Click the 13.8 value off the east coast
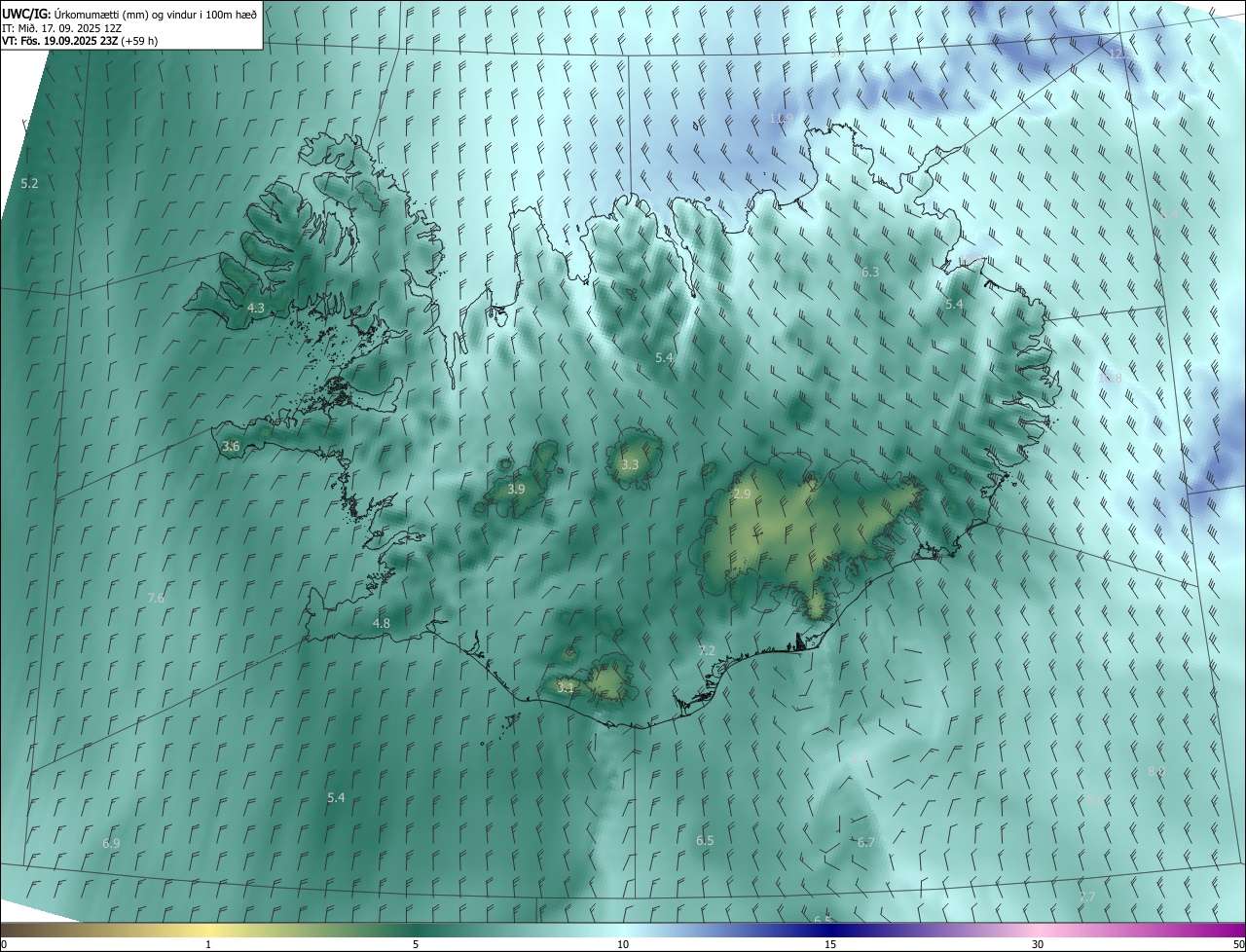Viewport: 1246px width, 952px height. coord(1110,378)
